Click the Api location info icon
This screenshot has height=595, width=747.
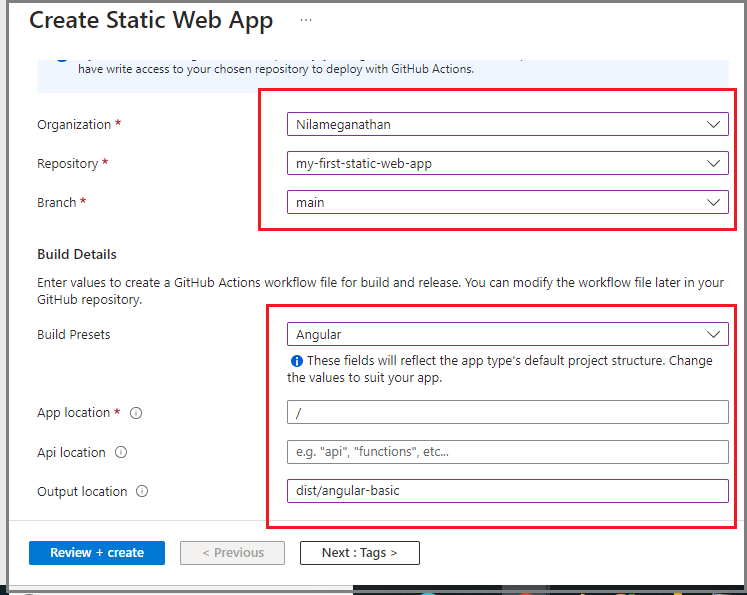click(121, 452)
